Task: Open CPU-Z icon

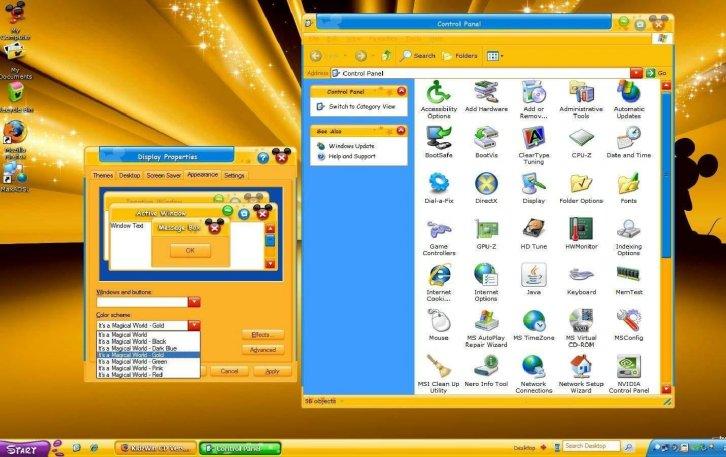Action: pyautogui.click(x=581, y=142)
